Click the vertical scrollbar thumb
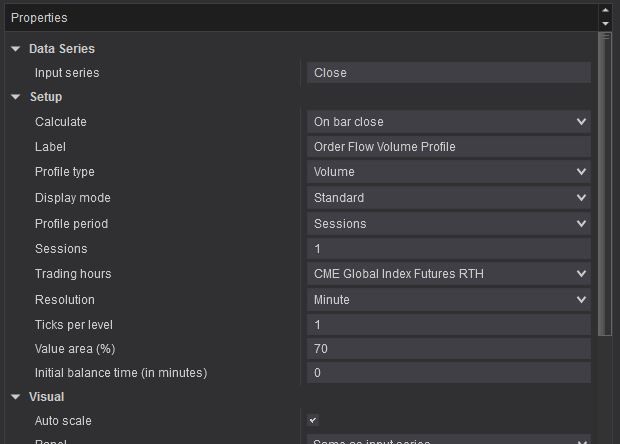Screen dimensions: 620x444 pos(604,185)
